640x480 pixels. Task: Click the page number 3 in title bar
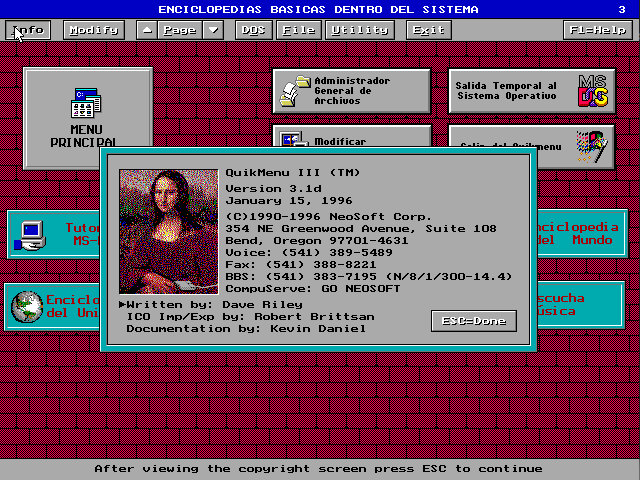point(622,9)
